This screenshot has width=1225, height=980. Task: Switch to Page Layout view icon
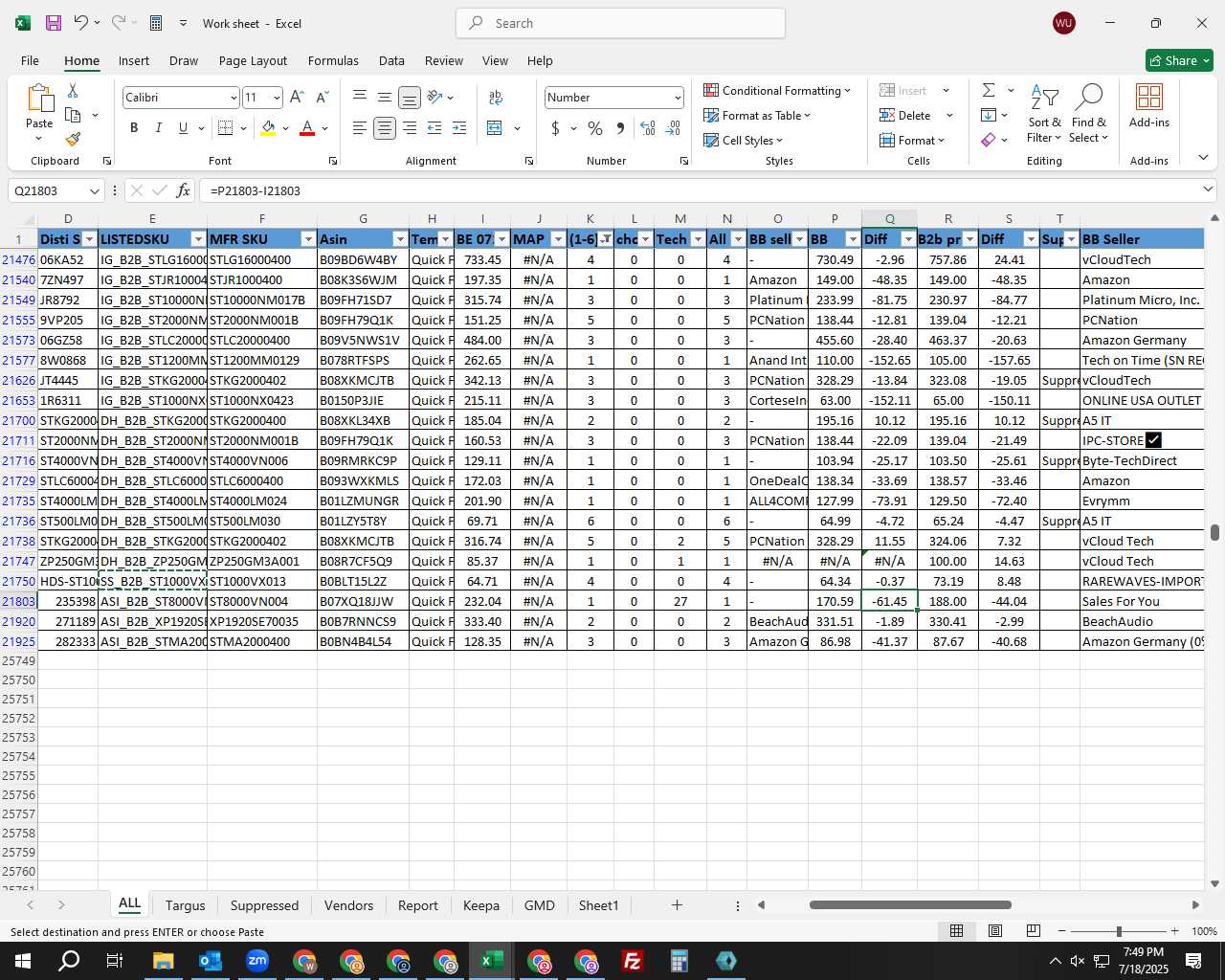tap(995, 931)
